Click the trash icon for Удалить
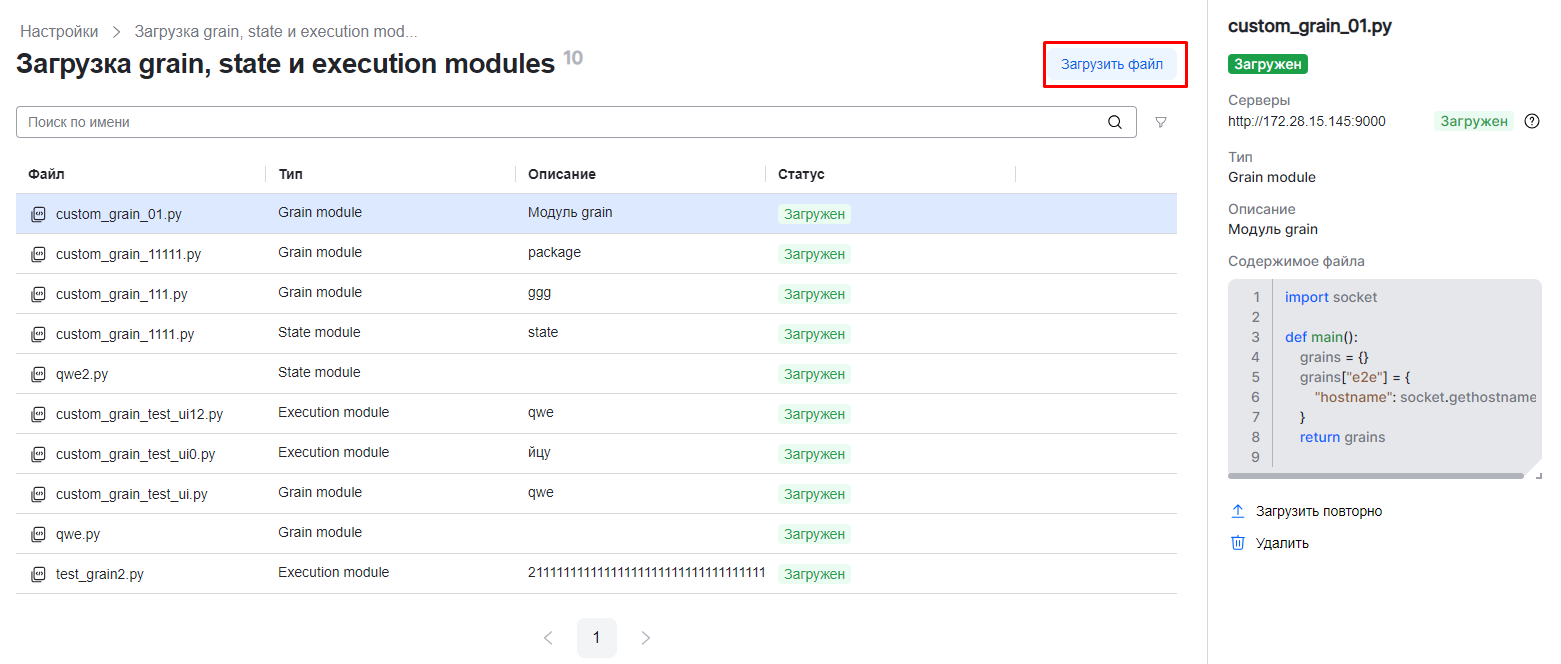The image size is (1561, 664). [1238, 543]
